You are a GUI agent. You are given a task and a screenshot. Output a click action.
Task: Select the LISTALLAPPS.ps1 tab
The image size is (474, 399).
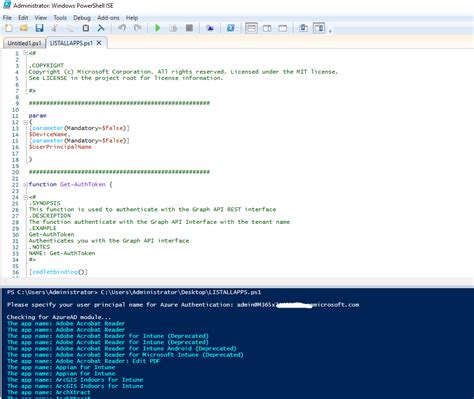click(x=71, y=43)
